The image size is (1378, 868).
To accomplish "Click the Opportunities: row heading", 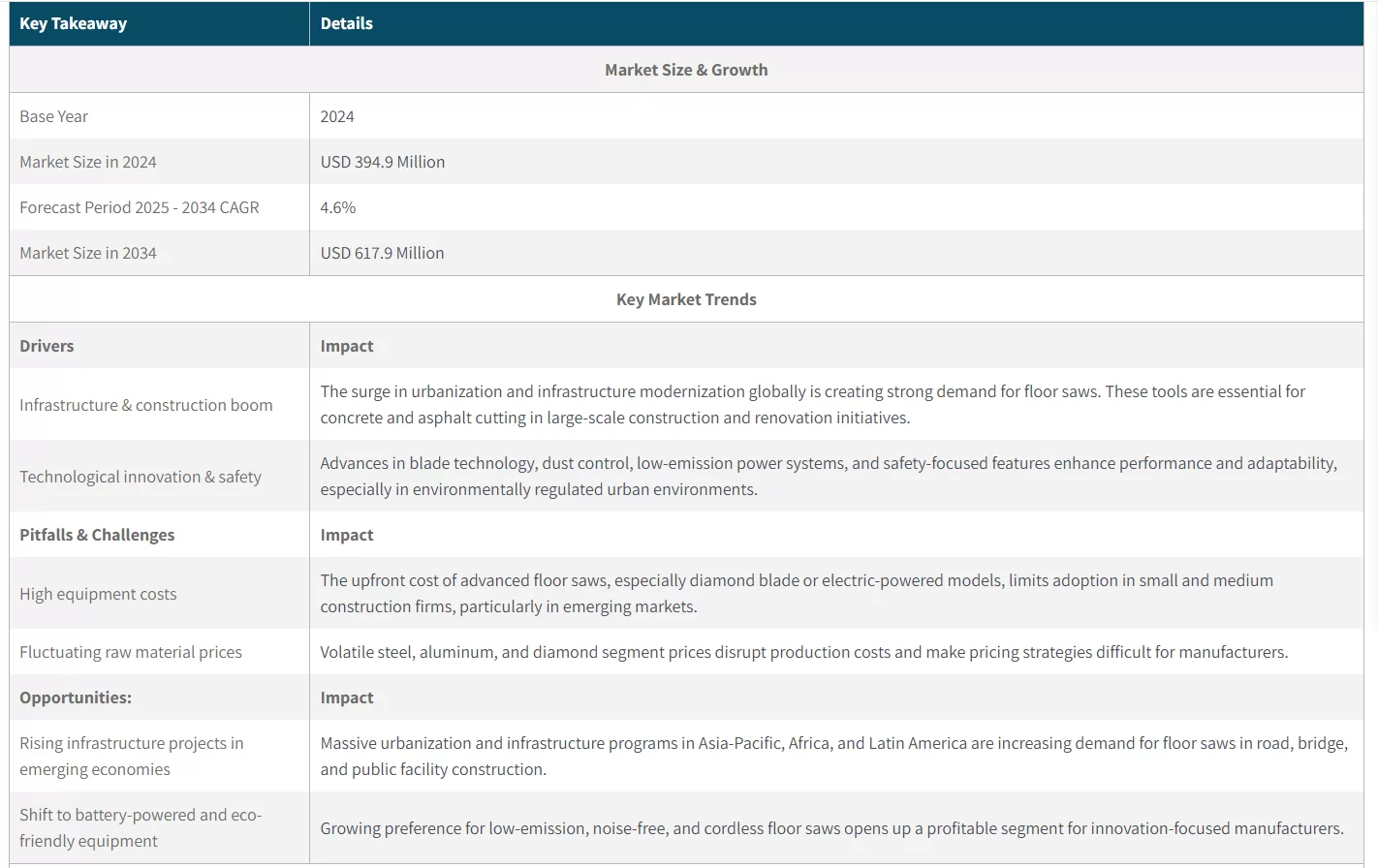I will click(x=76, y=697).
